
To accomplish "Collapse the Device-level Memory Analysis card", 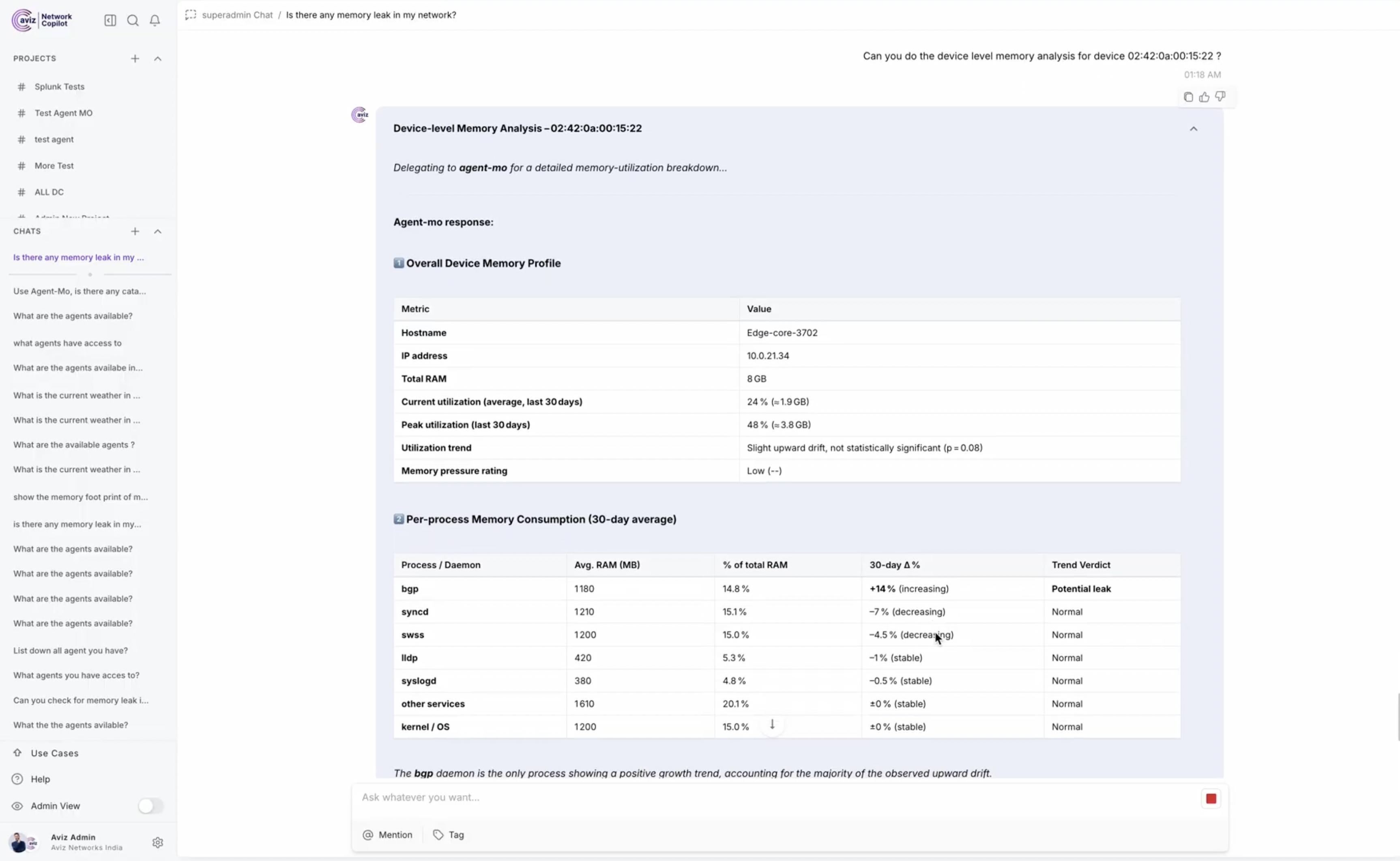I will click(x=1194, y=128).
